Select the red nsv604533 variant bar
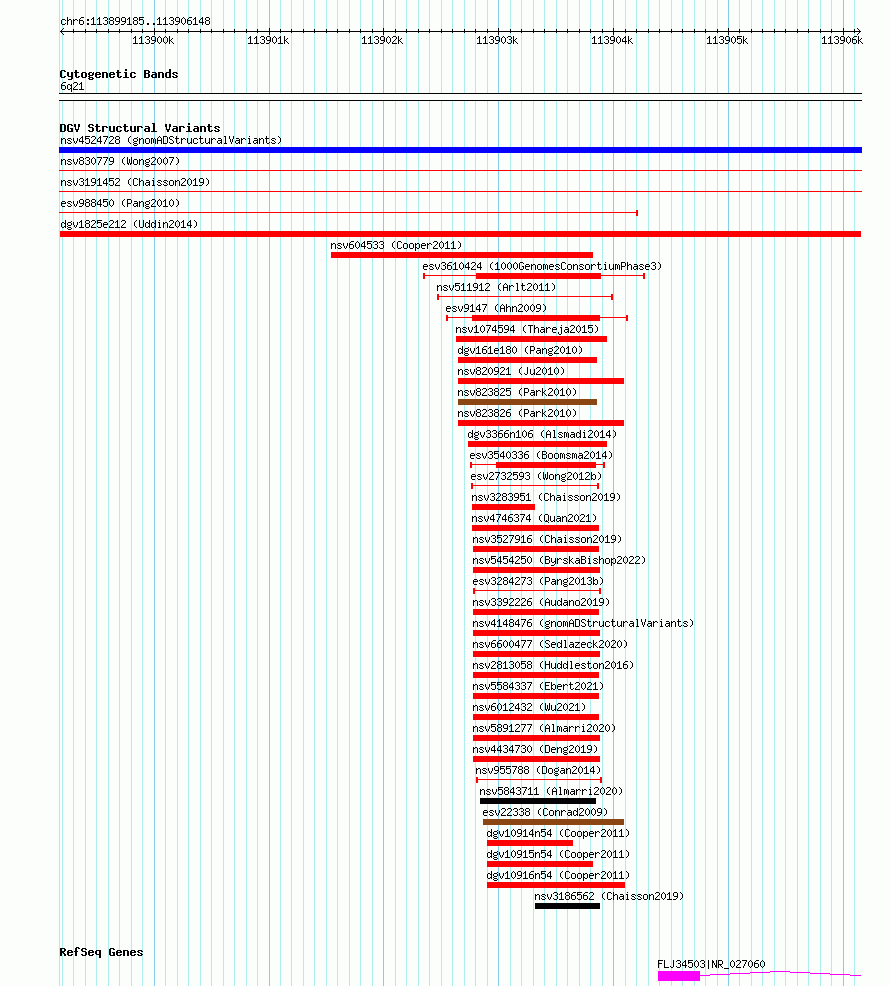Screen dimensions: 890x986 462,255
